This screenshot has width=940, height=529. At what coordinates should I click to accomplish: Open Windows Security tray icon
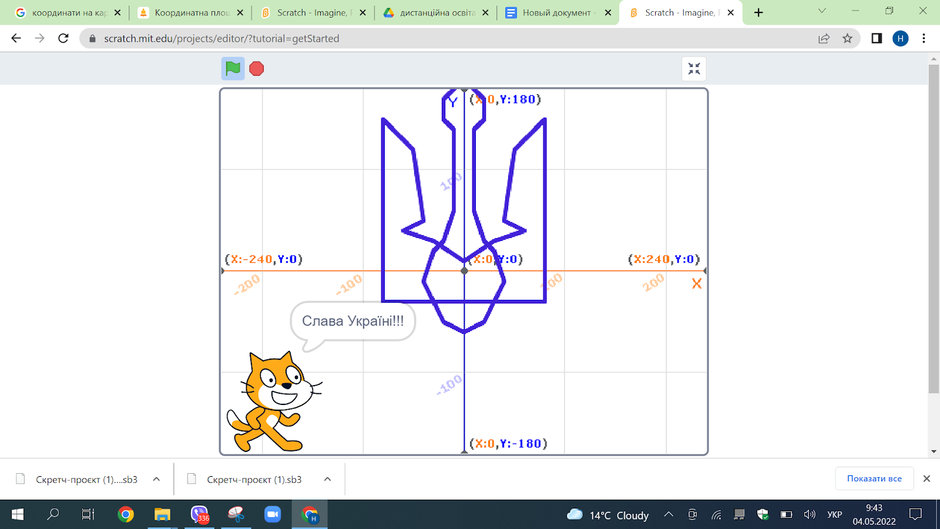coord(763,515)
